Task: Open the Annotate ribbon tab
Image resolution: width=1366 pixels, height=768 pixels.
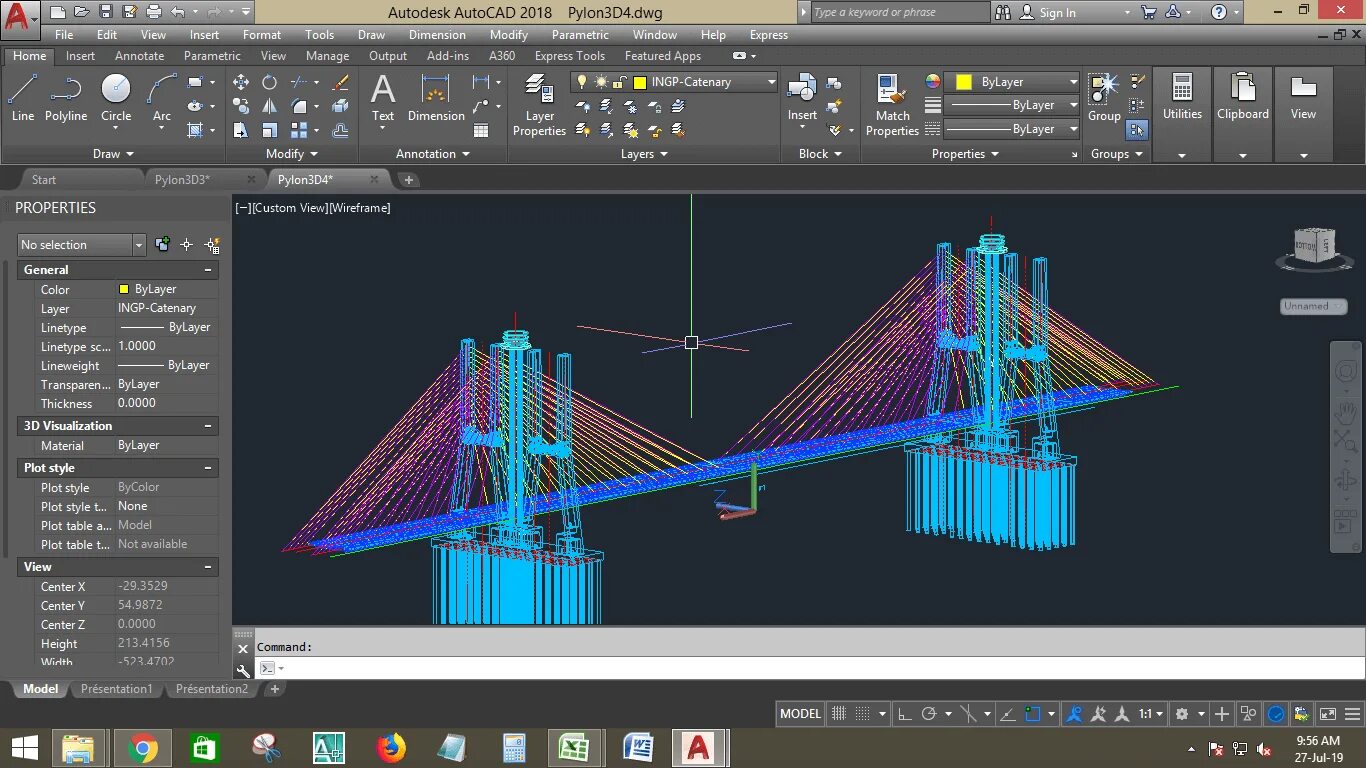Action: coord(139,56)
